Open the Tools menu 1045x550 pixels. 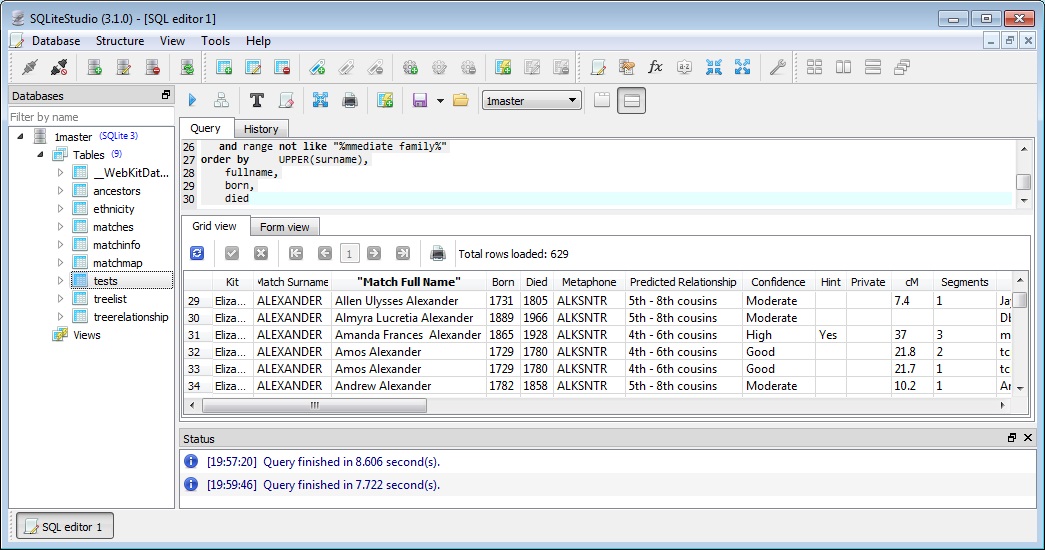(x=215, y=41)
